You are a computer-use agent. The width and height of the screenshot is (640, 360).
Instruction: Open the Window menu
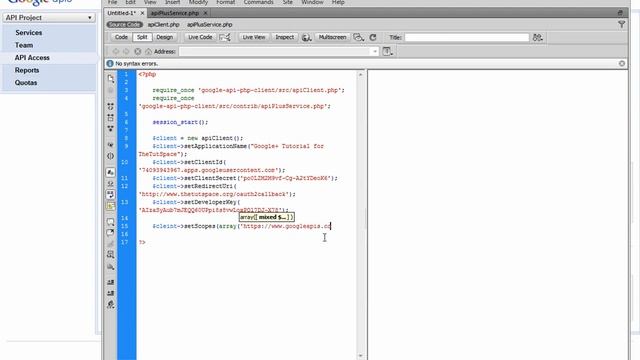click(312, 2)
